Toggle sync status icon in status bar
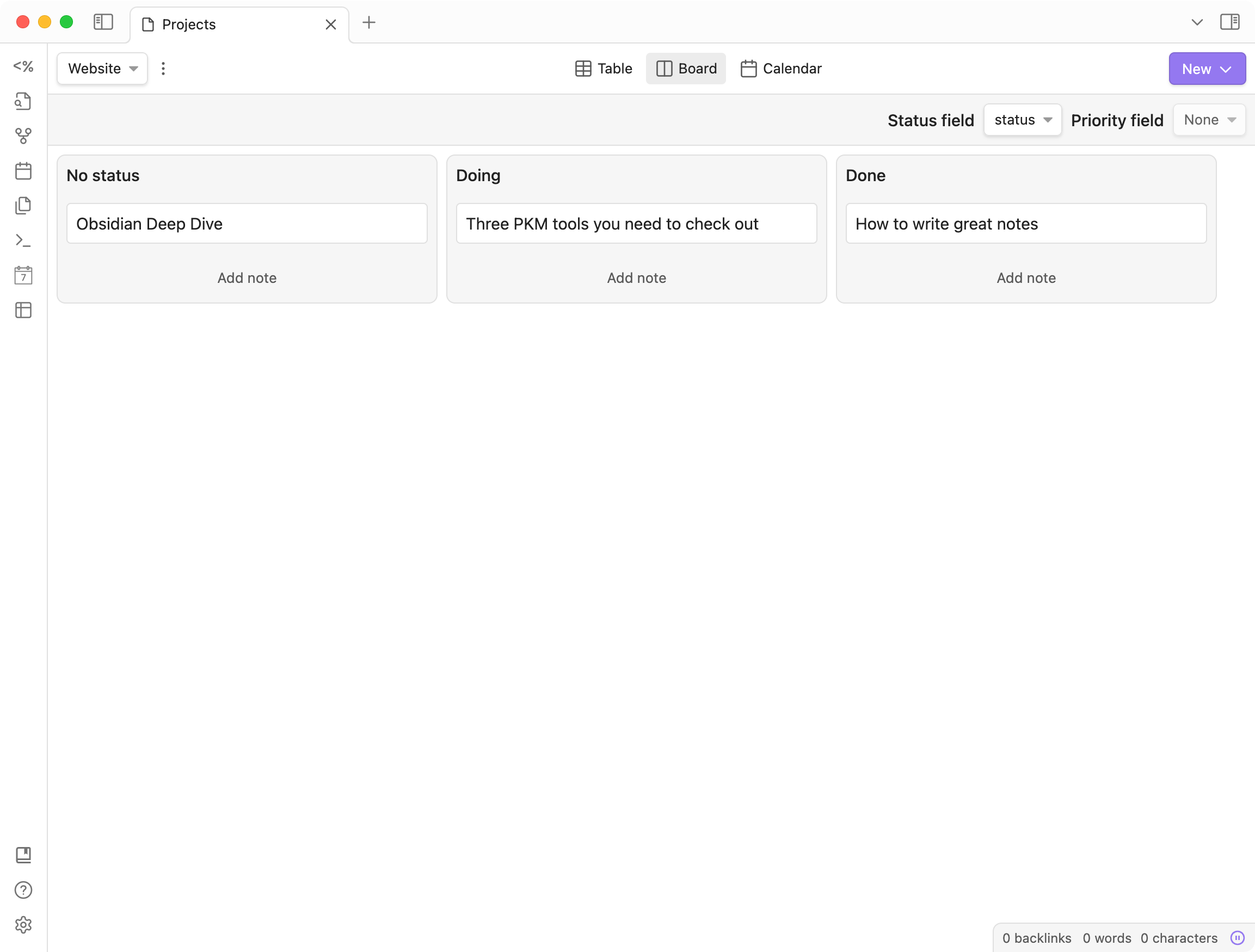Image resolution: width=1255 pixels, height=952 pixels. (1237, 938)
